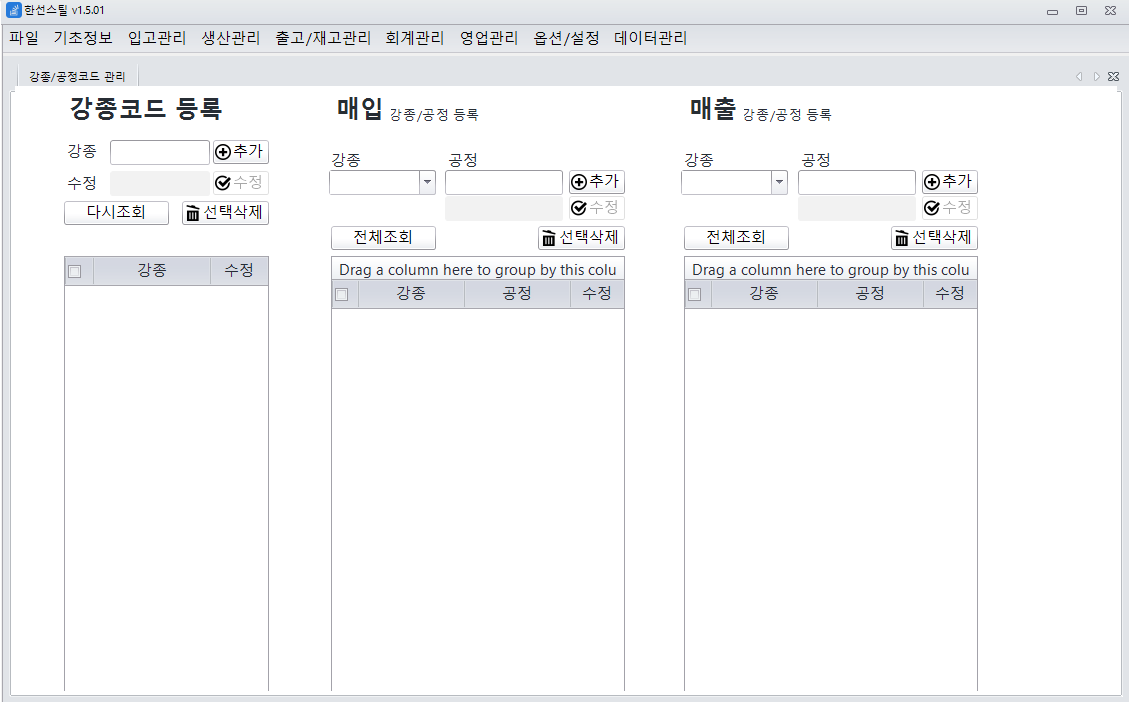
Task: Click the tab scroll-left arrow icon
Action: pos(1079,76)
